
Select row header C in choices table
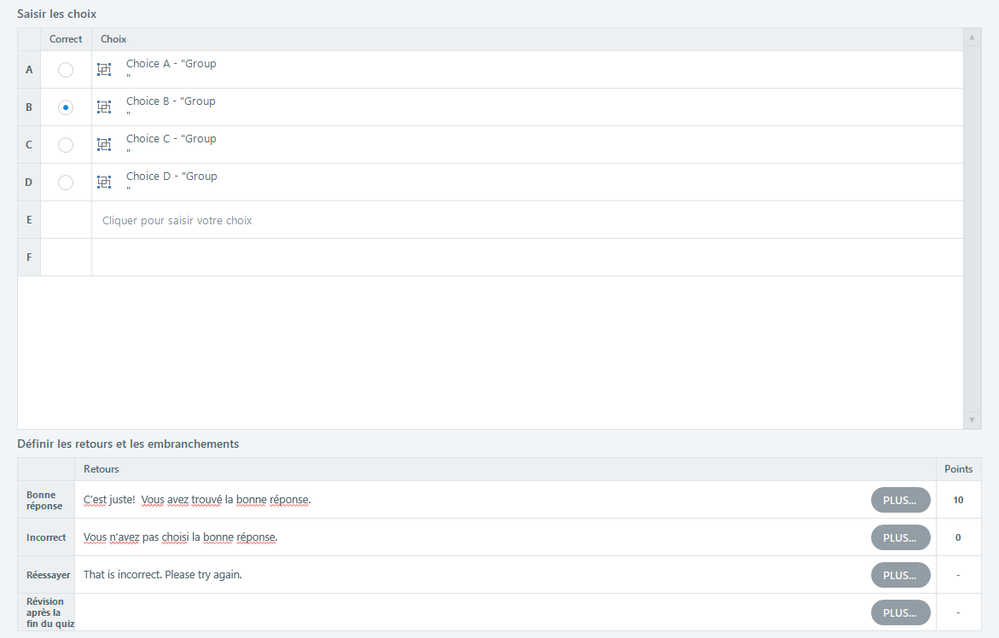(29, 145)
